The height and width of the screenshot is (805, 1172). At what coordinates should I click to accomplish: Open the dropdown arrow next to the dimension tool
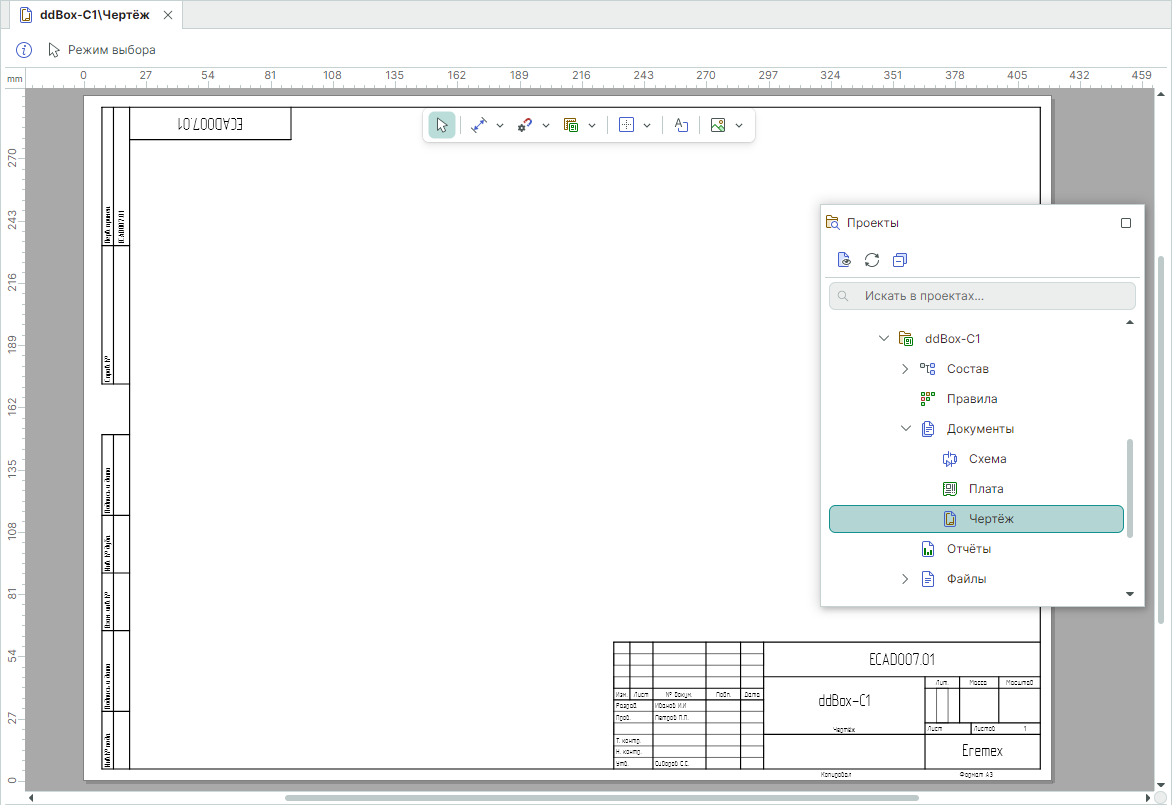[x=500, y=125]
